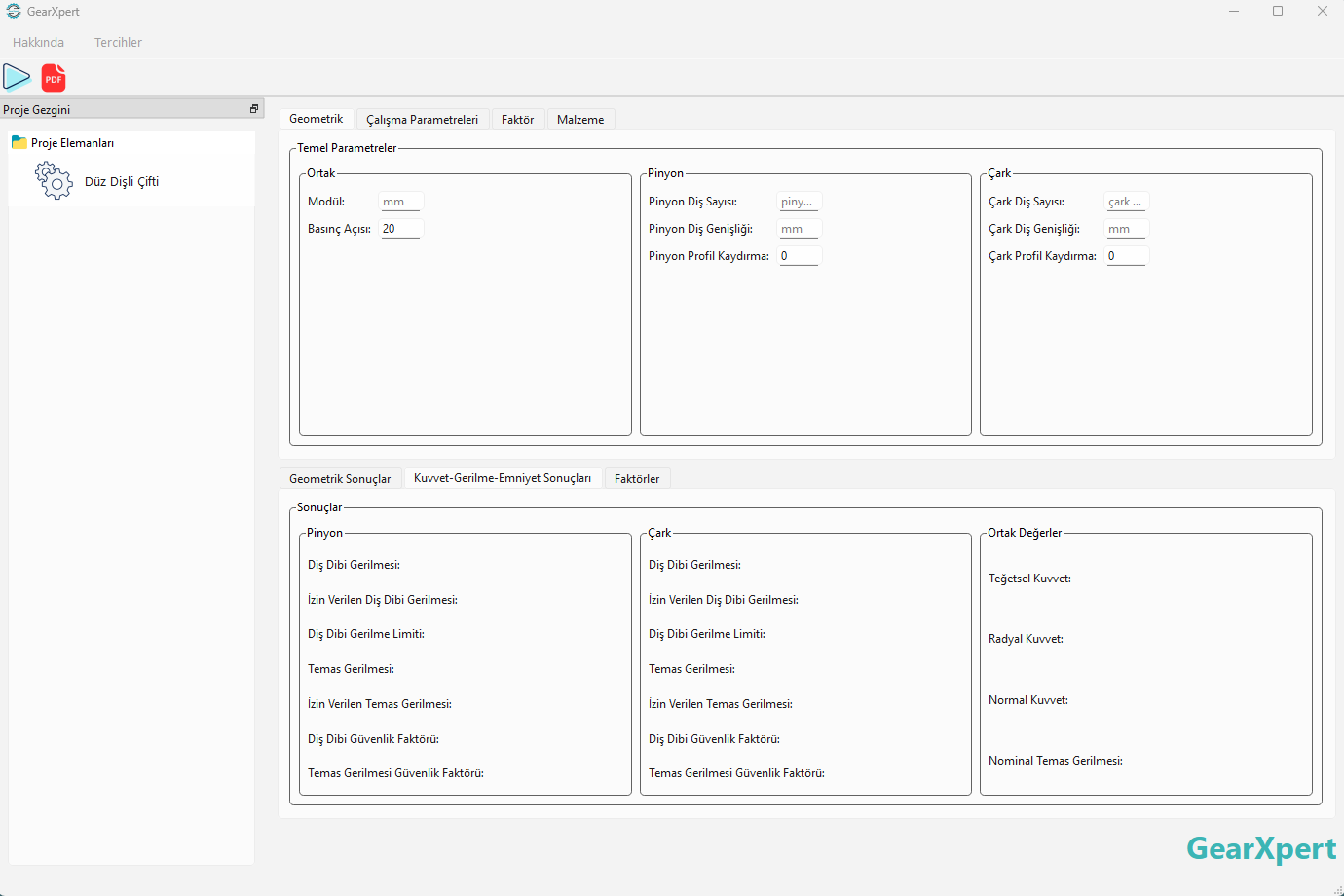Show the Faktörler results tab
Viewport: 1344px width, 896px height.
(637, 479)
